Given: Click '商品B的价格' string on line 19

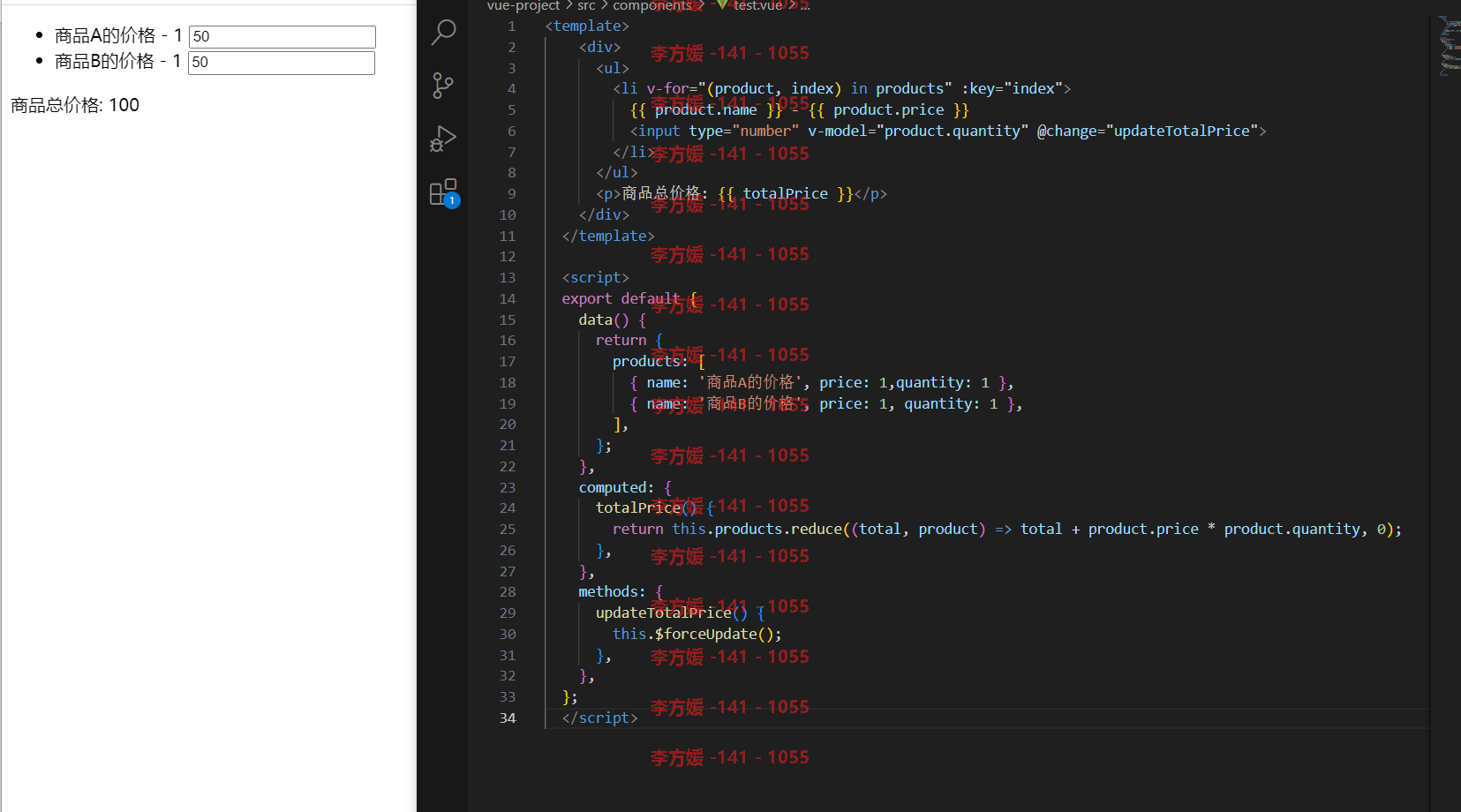Looking at the screenshot, I should coord(749,404).
